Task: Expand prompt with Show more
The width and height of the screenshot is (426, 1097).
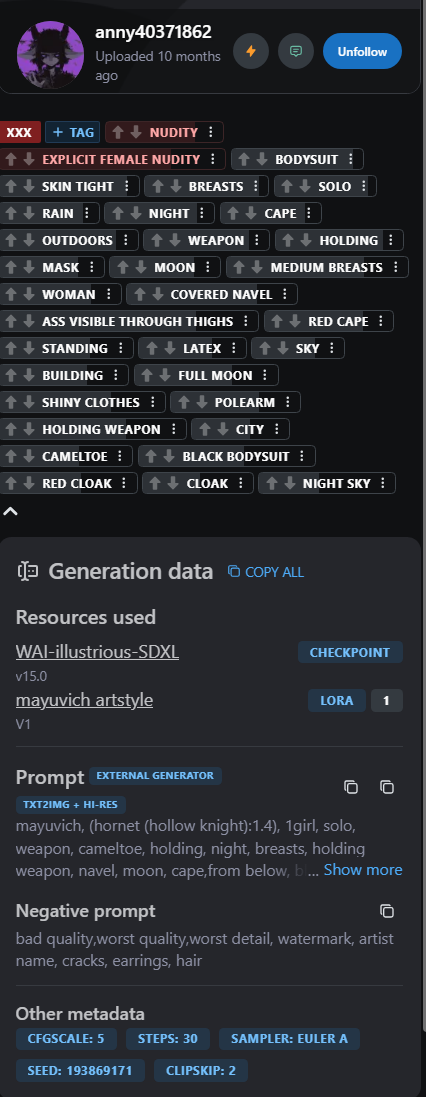Action: pos(363,870)
